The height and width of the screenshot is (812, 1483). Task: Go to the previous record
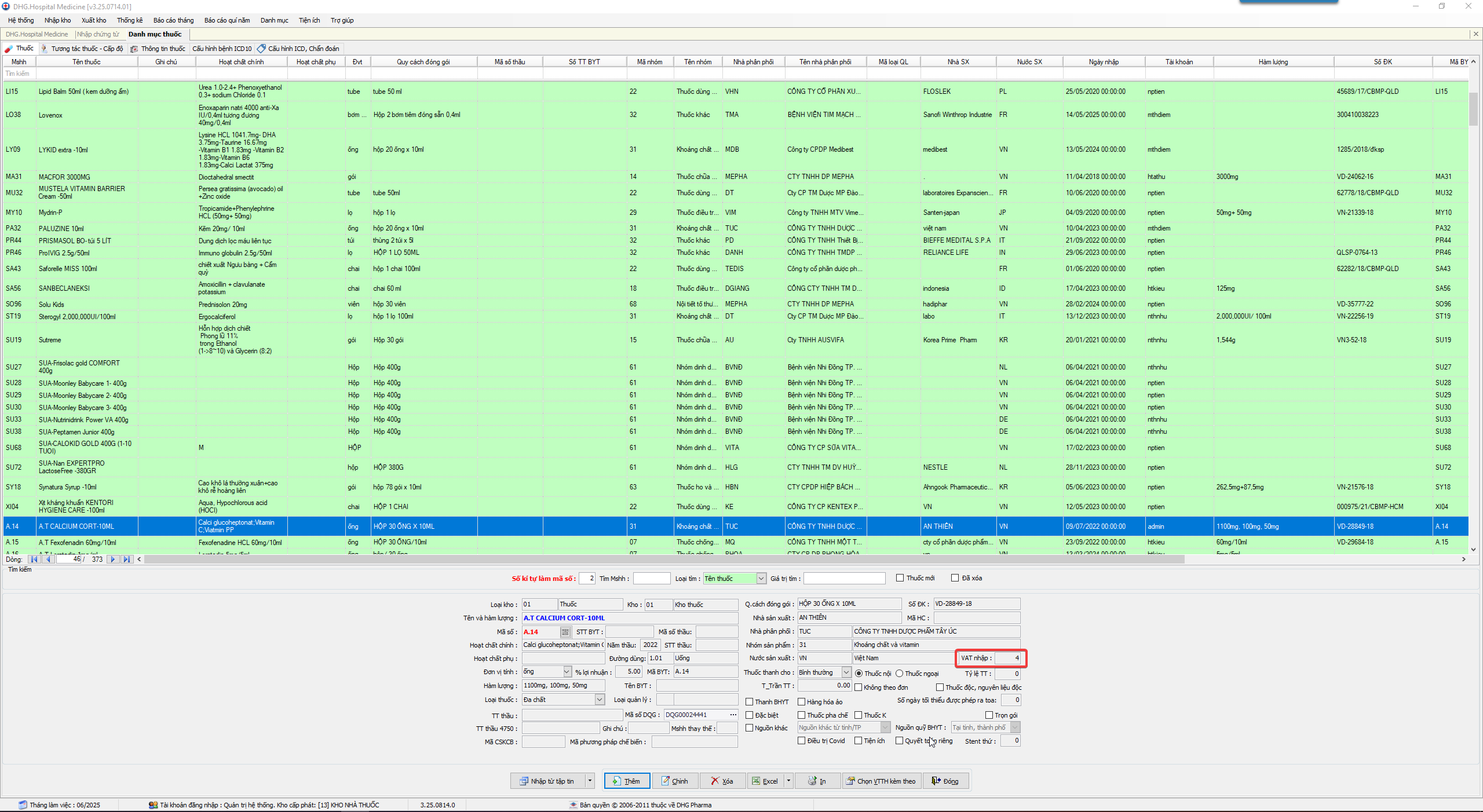coord(49,559)
